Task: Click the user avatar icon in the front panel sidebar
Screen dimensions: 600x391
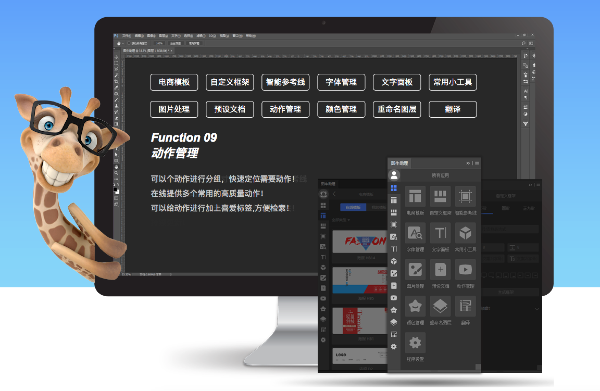Action: click(x=394, y=175)
